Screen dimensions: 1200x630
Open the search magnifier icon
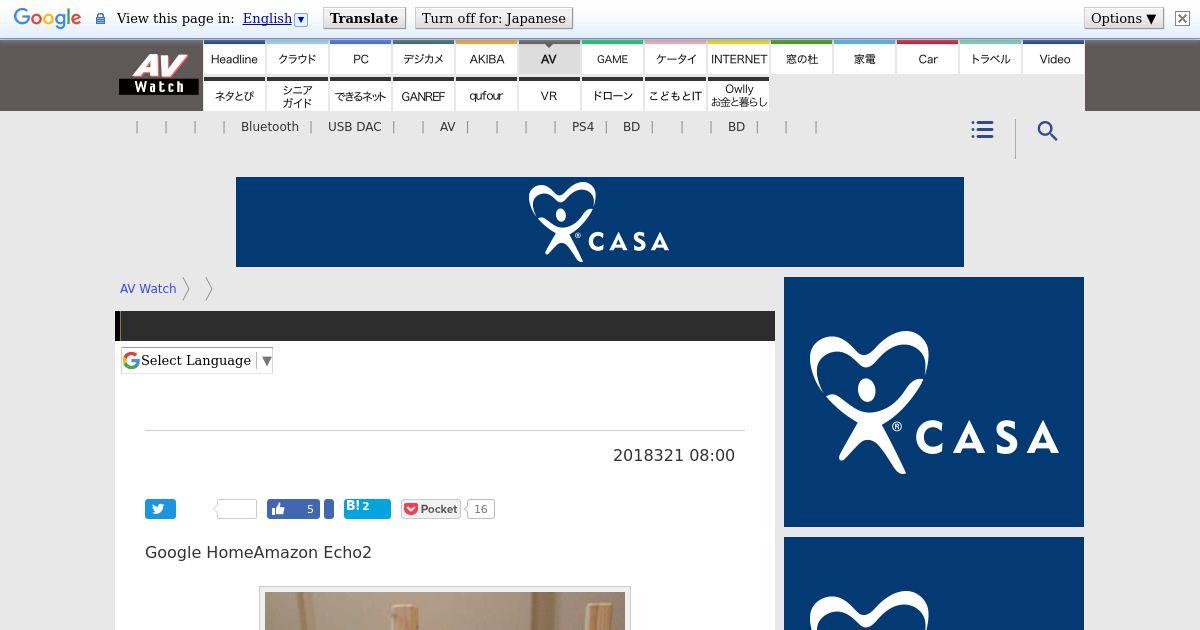1047,131
